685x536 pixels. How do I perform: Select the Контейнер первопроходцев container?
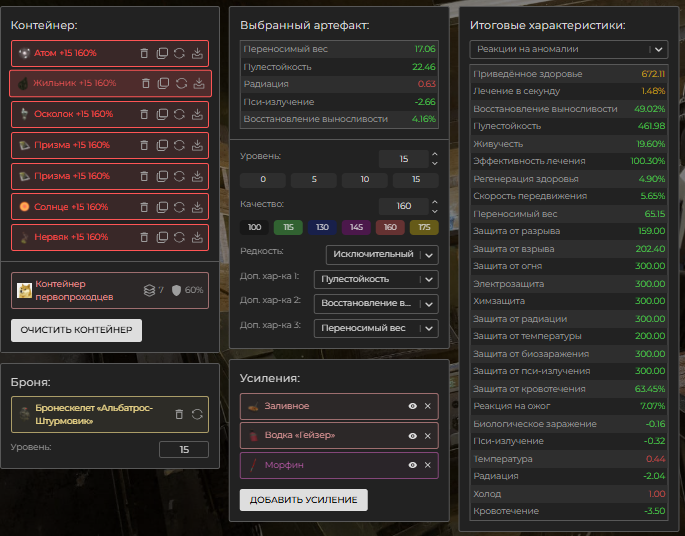110,290
